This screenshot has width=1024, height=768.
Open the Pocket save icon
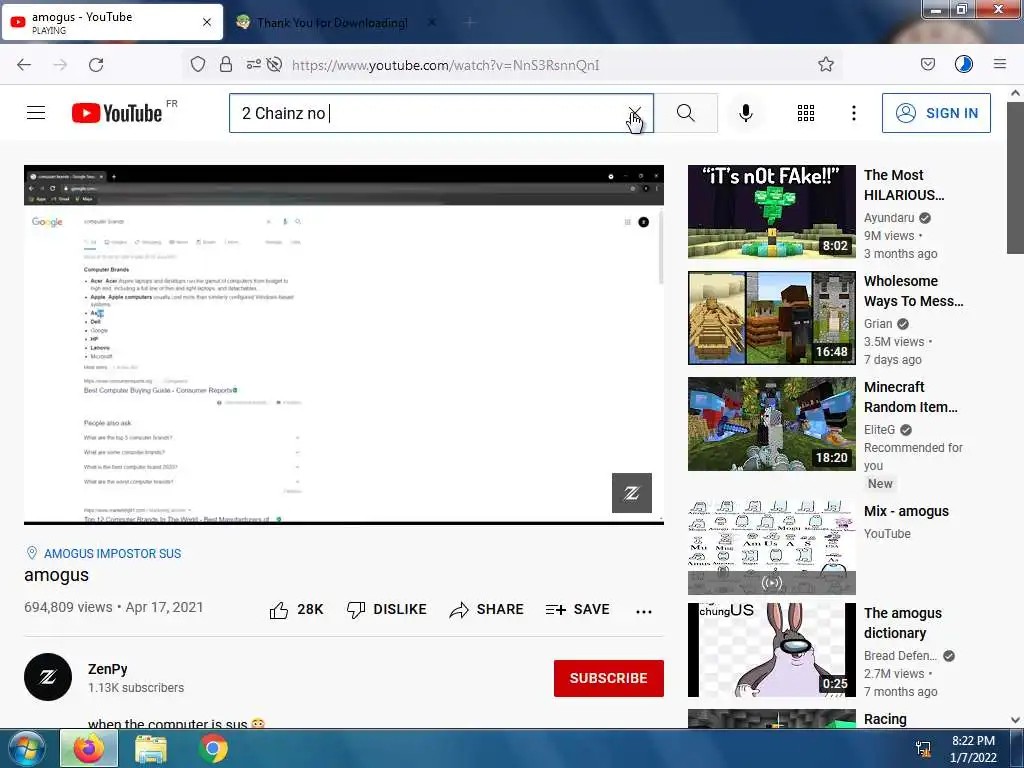coord(927,64)
